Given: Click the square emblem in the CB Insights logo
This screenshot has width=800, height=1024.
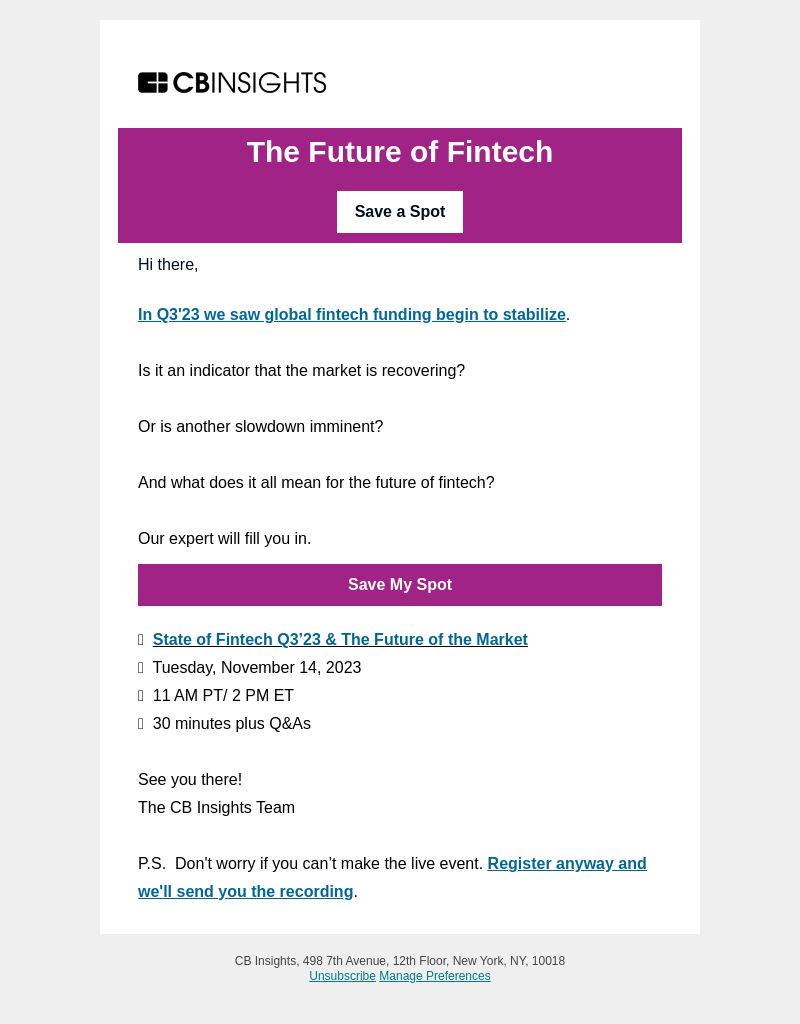Looking at the screenshot, I should (153, 83).
